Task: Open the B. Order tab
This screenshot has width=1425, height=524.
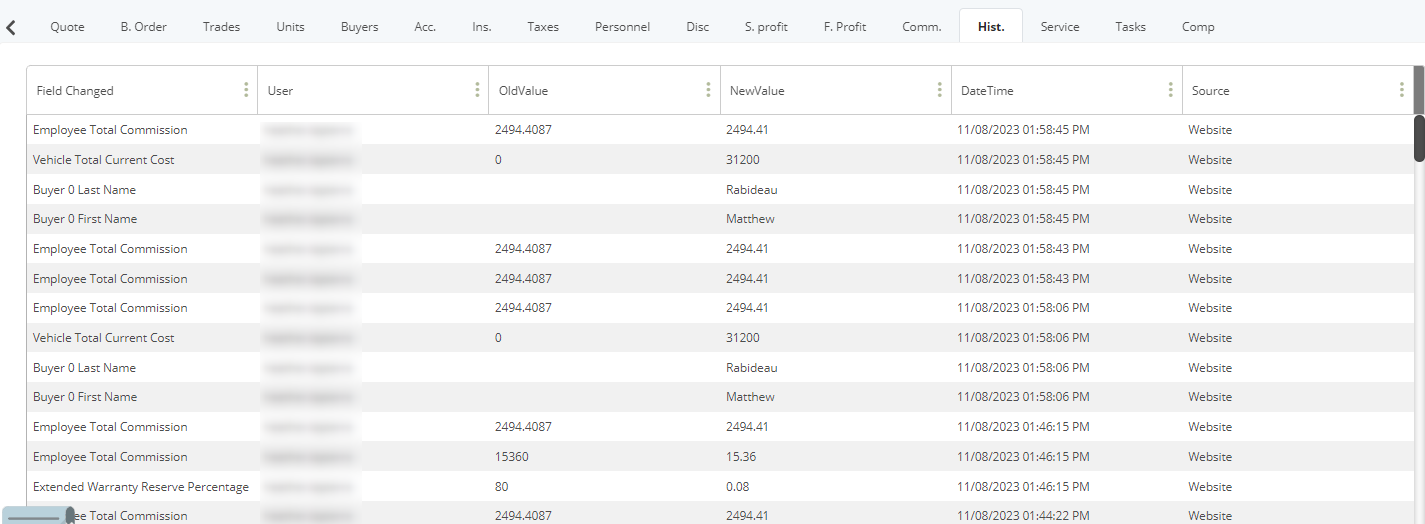Action: point(144,27)
